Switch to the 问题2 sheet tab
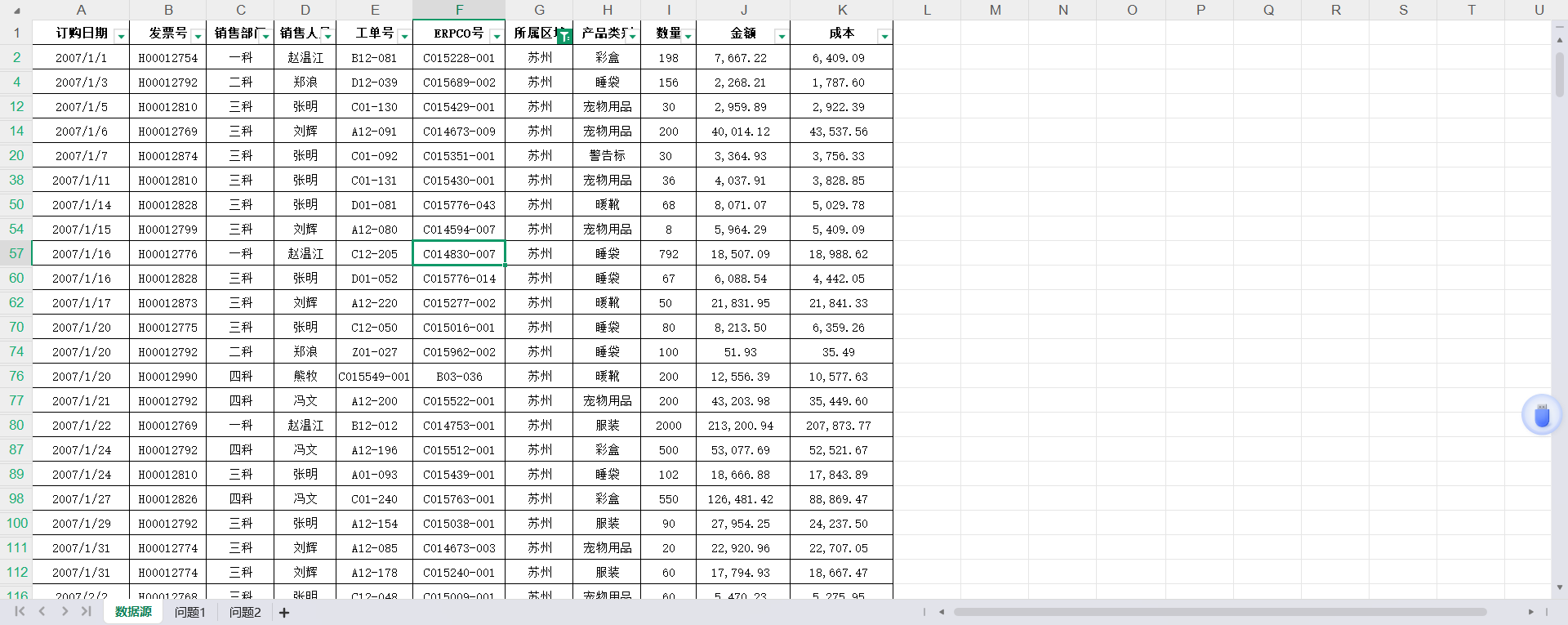1568x625 pixels. tap(245, 612)
